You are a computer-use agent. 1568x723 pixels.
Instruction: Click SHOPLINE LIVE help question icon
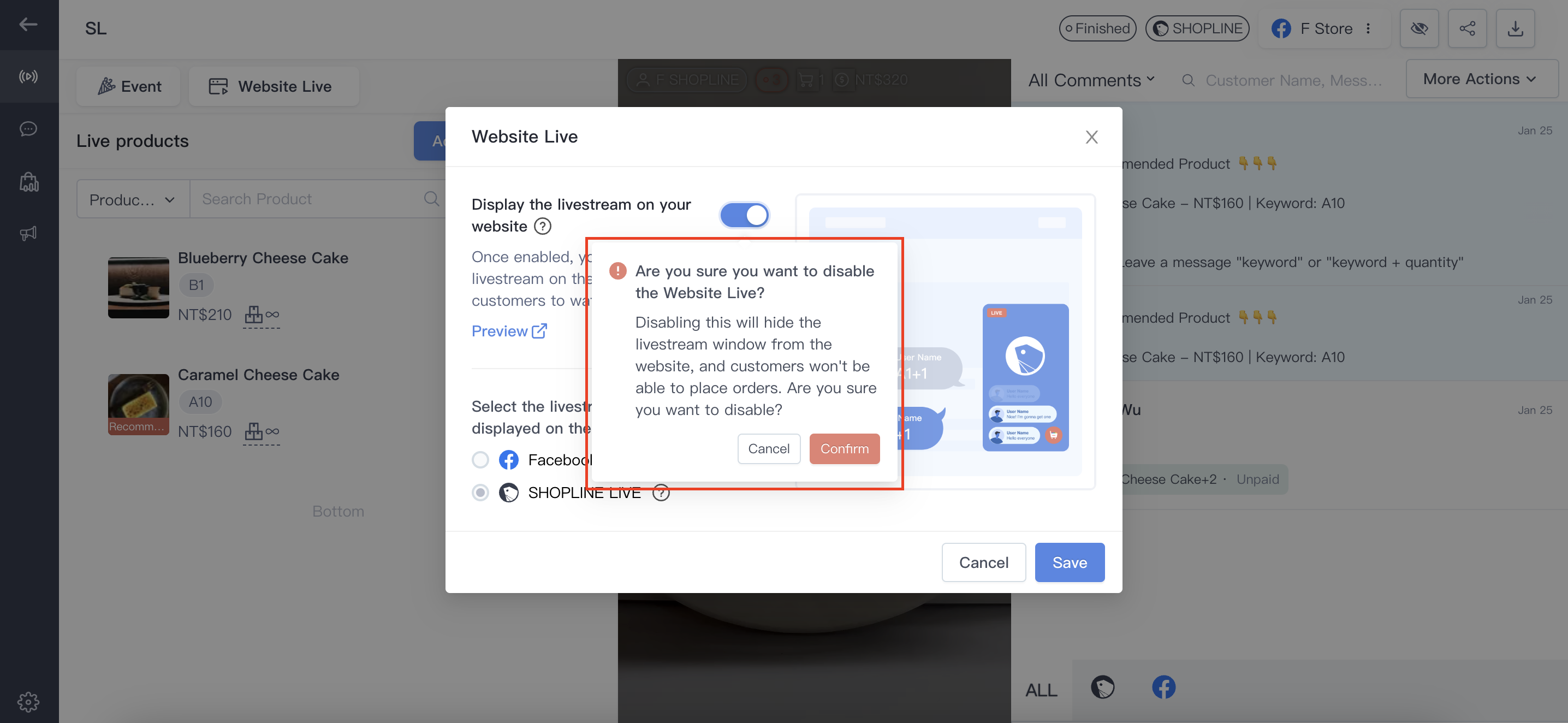coord(661,493)
